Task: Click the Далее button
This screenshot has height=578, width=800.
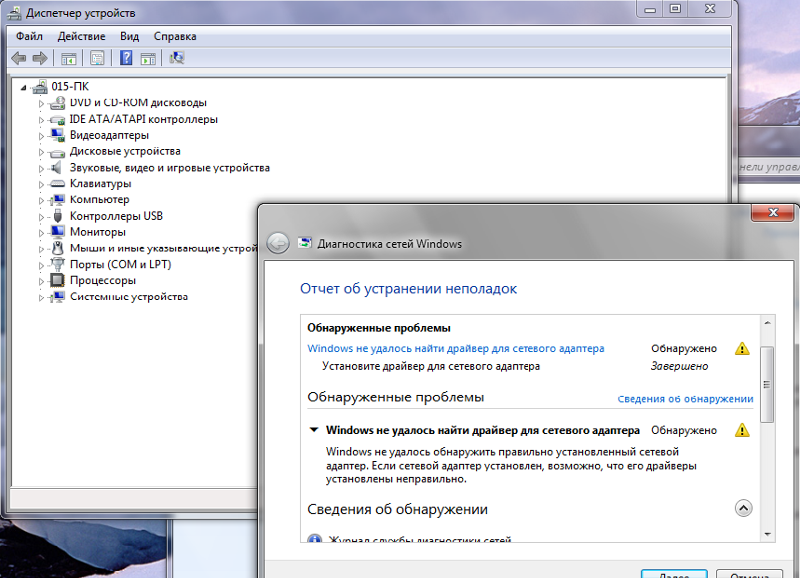Action: coord(674,574)
